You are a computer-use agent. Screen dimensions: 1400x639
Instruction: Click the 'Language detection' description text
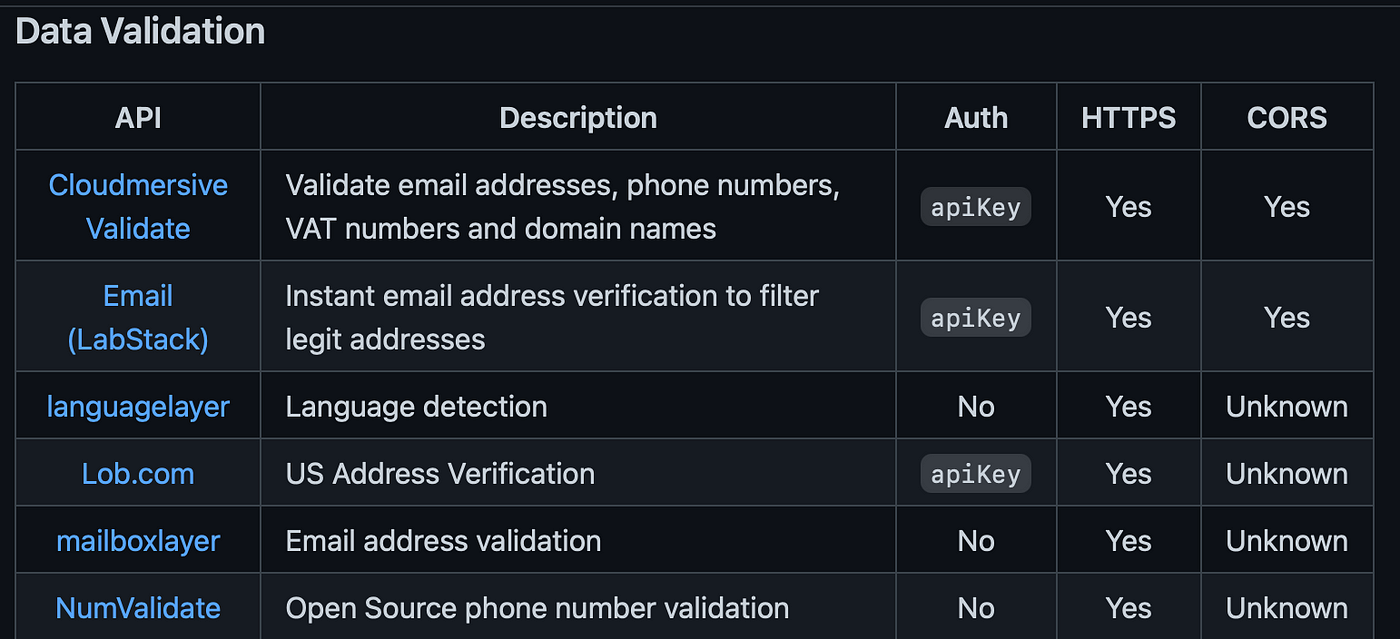(416, 407)
